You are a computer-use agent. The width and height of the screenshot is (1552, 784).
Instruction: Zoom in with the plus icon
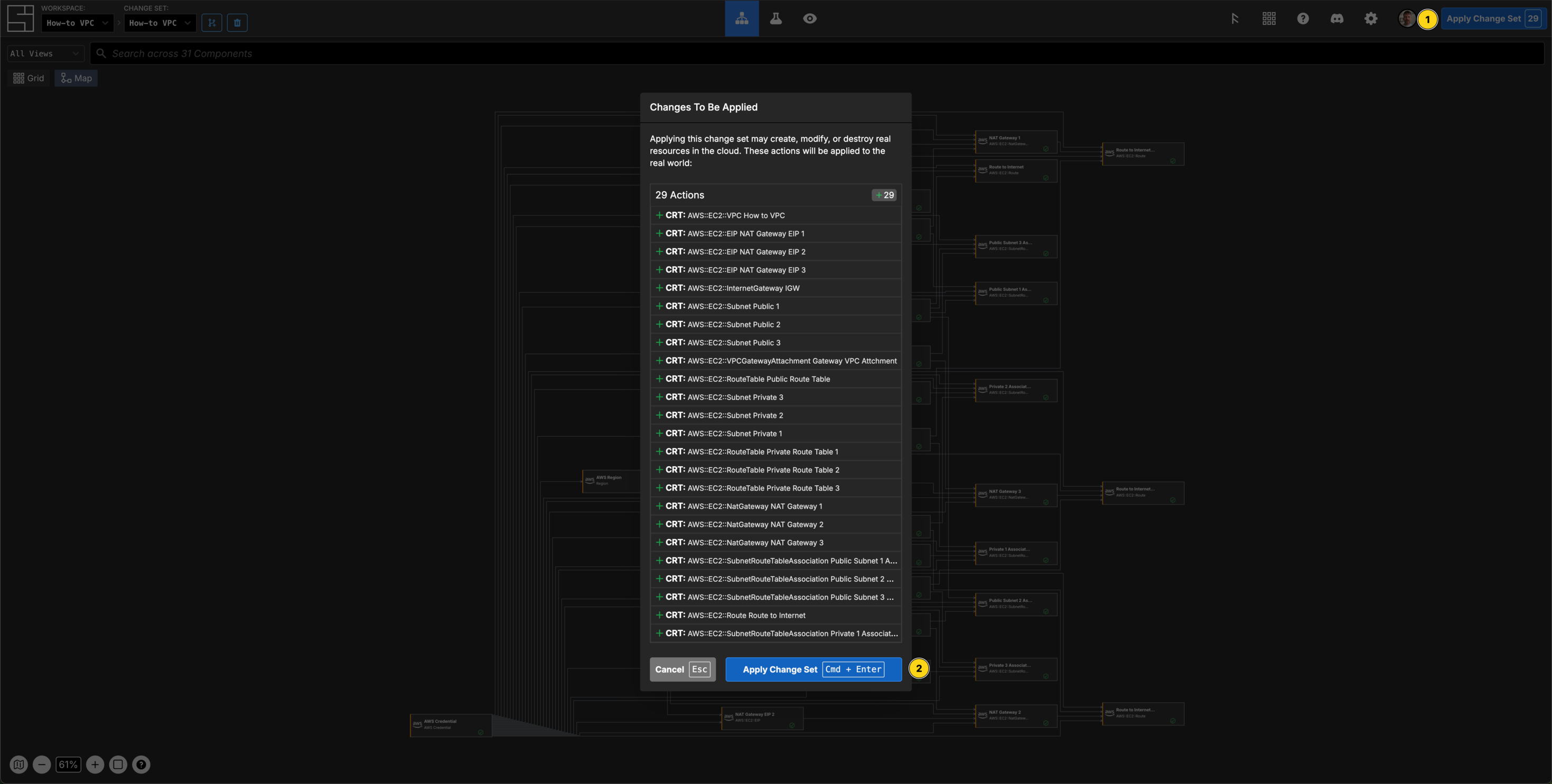click(95, 765)
